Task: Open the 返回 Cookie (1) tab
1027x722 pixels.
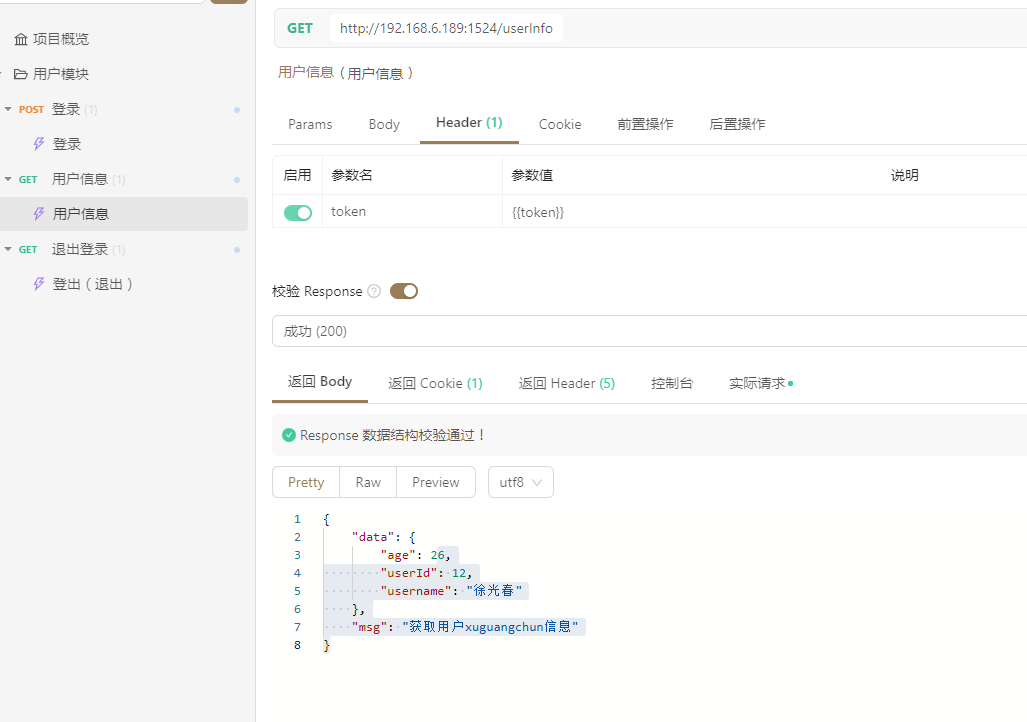Action: pos(435,383)
